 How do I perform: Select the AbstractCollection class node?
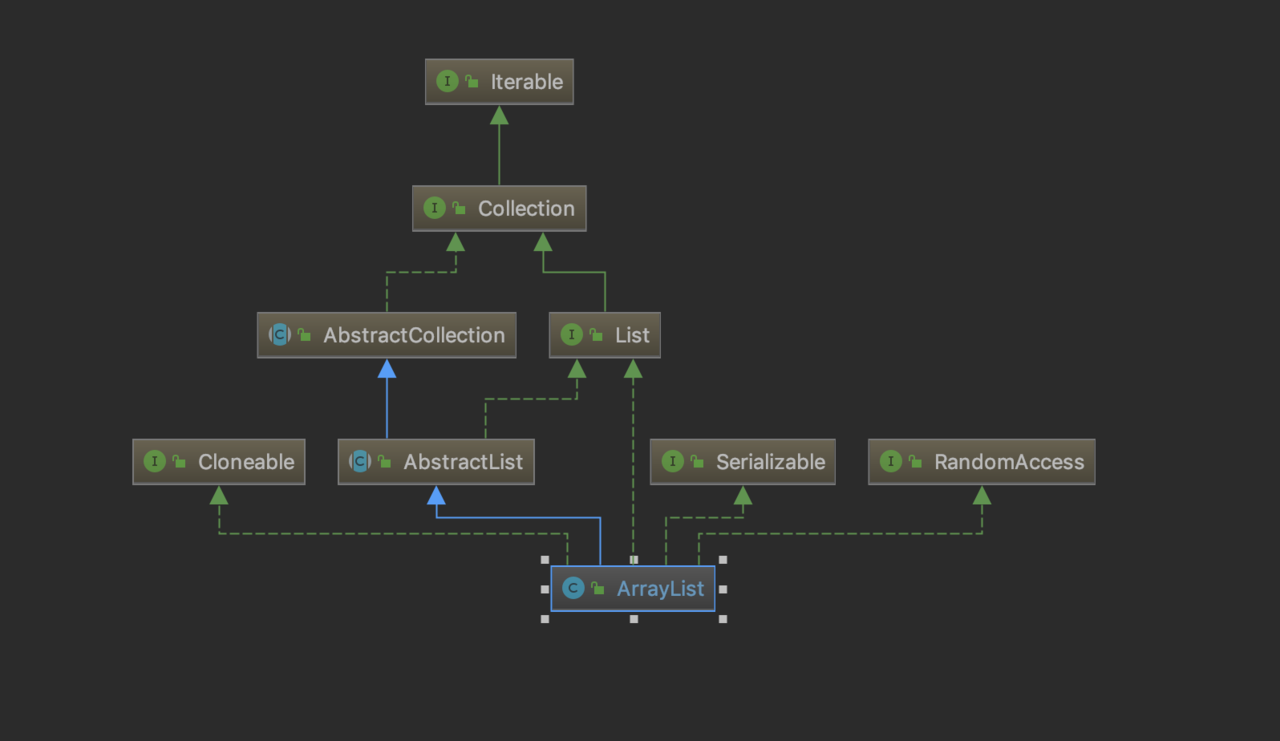click(386, 335)
